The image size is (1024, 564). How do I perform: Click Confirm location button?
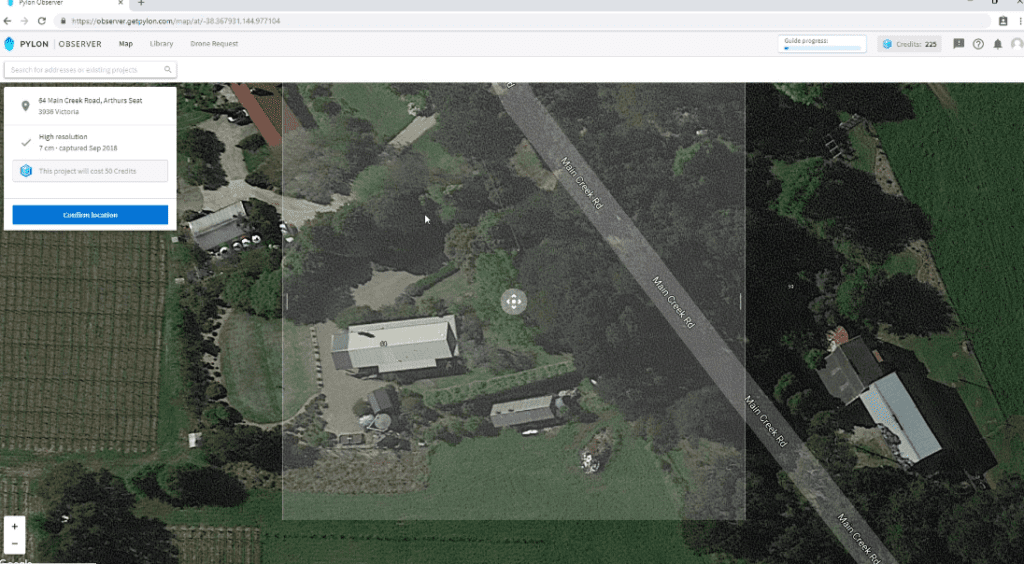[x=90, y=215]
